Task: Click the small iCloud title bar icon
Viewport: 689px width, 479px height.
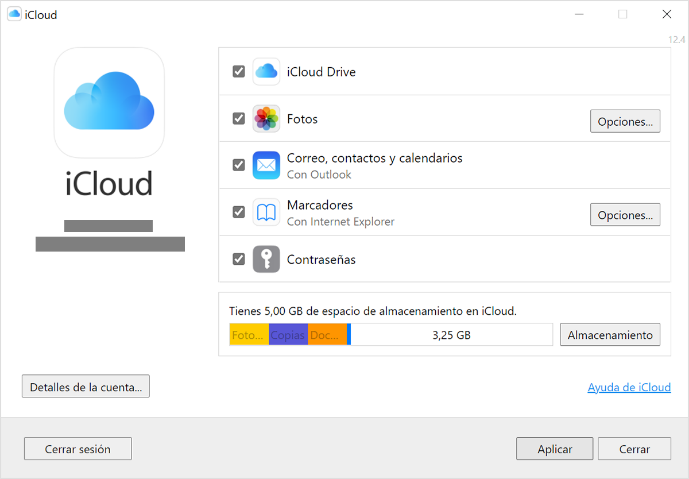Action: (x=14, y=14)
